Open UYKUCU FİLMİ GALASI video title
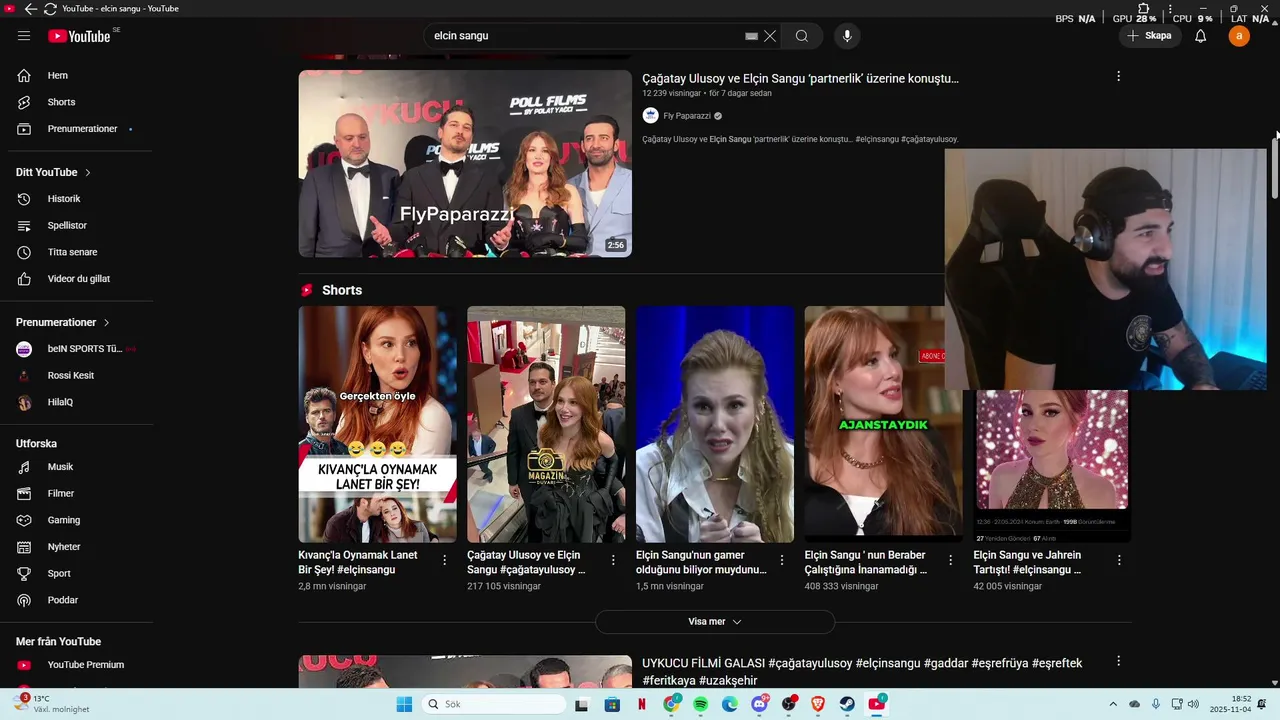The height and width of the screenshot is (720, 1280). [862, 672]
